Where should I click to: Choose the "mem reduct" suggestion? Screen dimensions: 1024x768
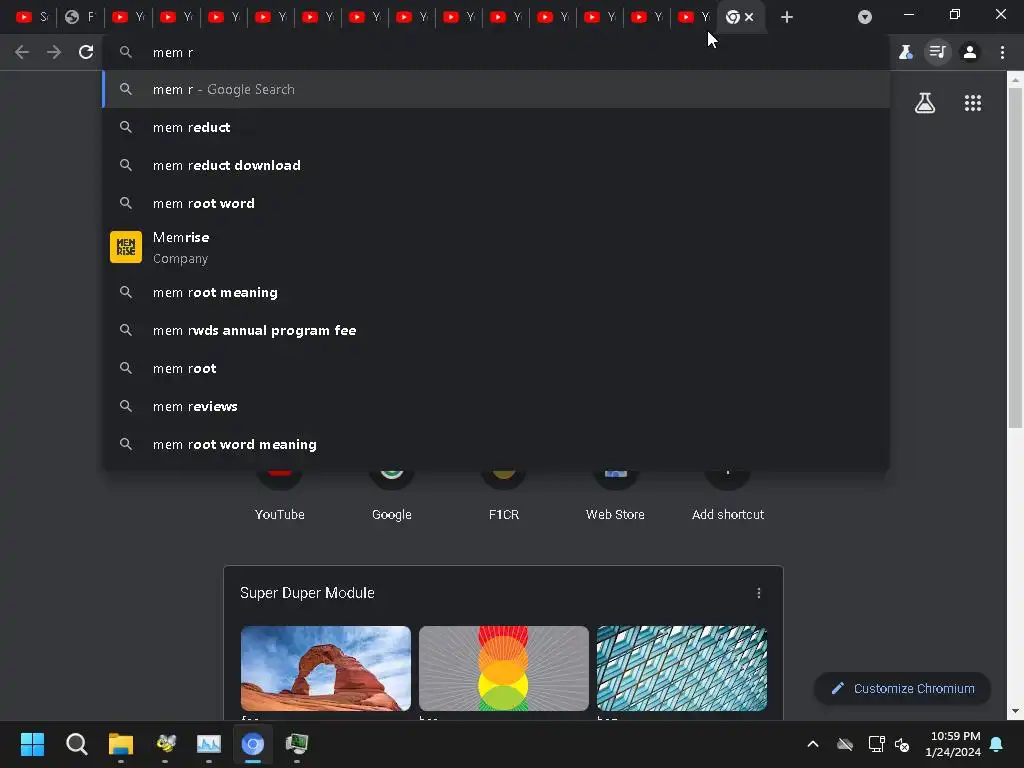click(496, 127)
